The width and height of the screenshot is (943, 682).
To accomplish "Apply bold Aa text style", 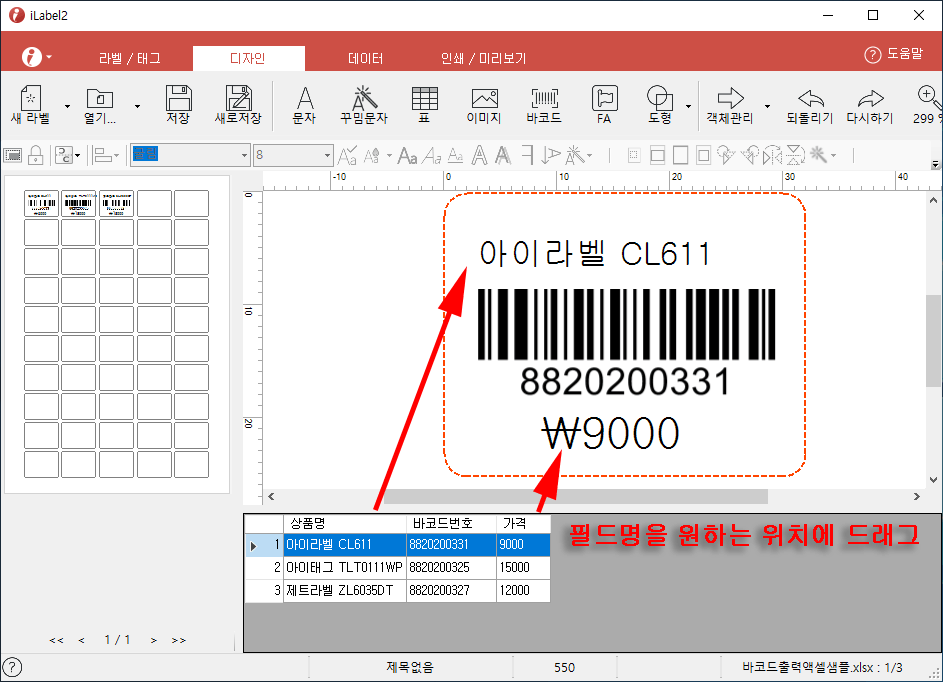I will click(408, 156).
